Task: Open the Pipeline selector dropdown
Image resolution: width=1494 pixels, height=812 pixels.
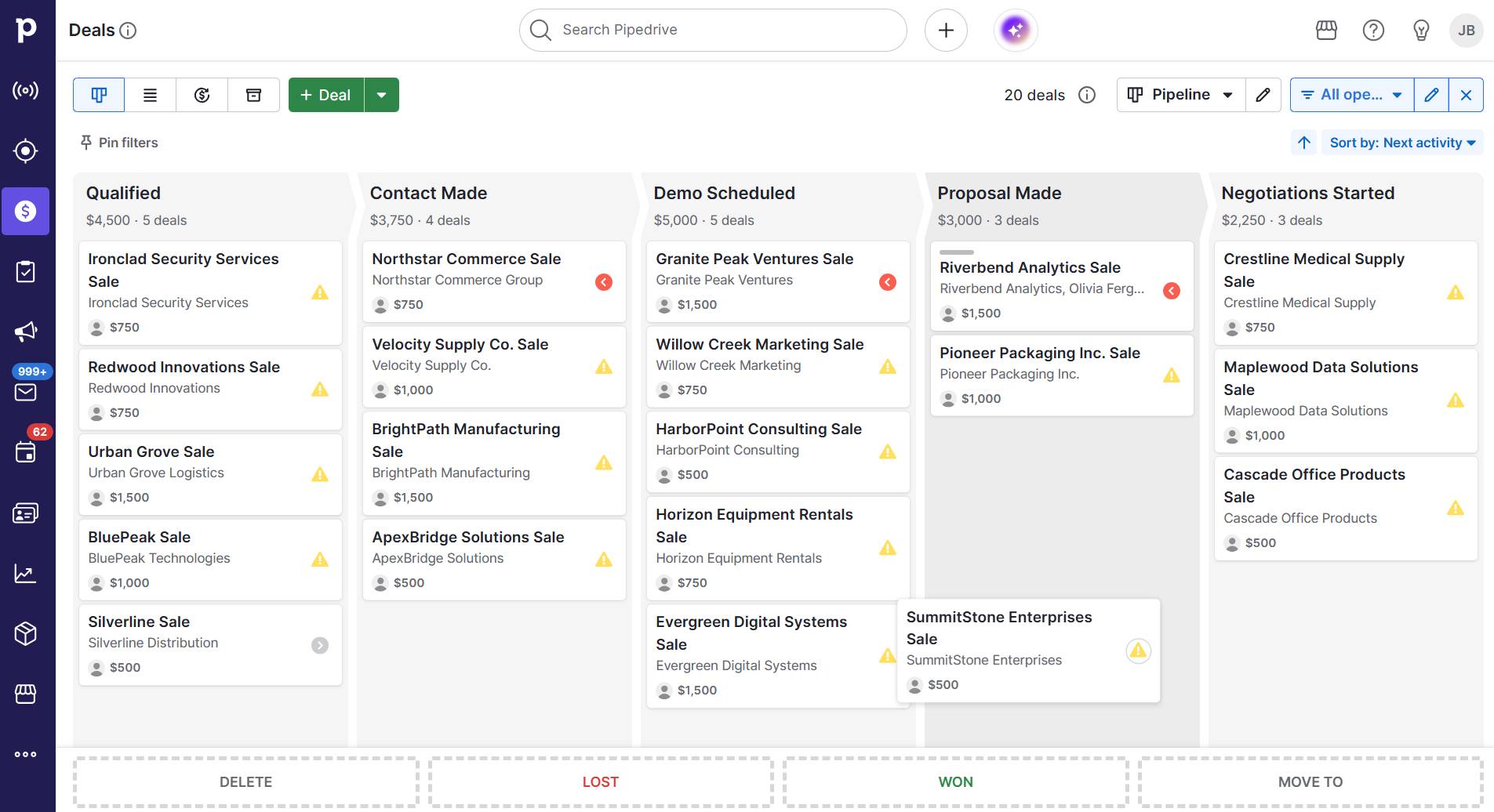Action: [1181, 95]
